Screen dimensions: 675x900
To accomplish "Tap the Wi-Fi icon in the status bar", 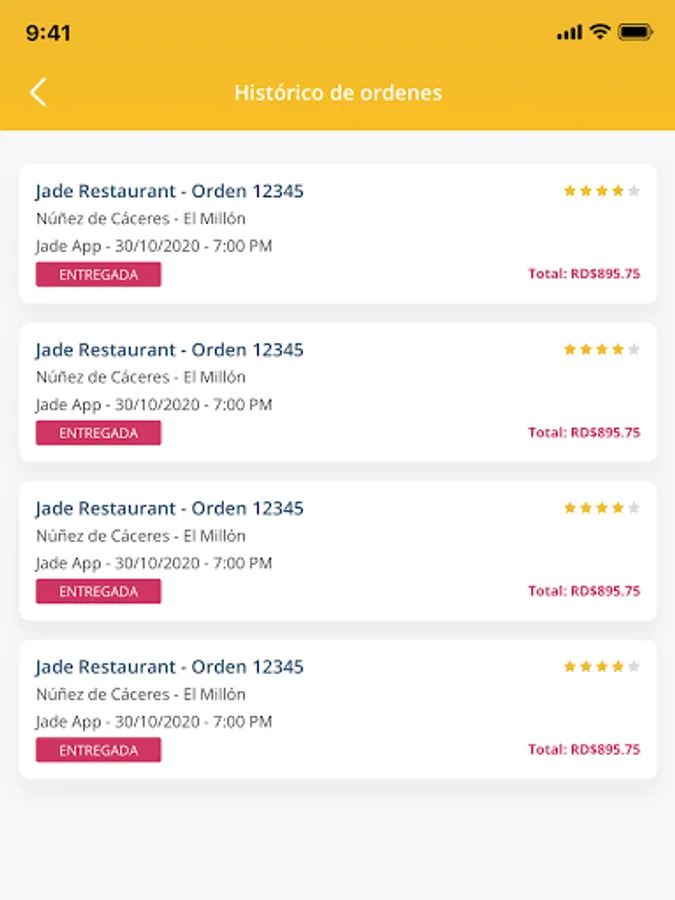I will point(599,32).
